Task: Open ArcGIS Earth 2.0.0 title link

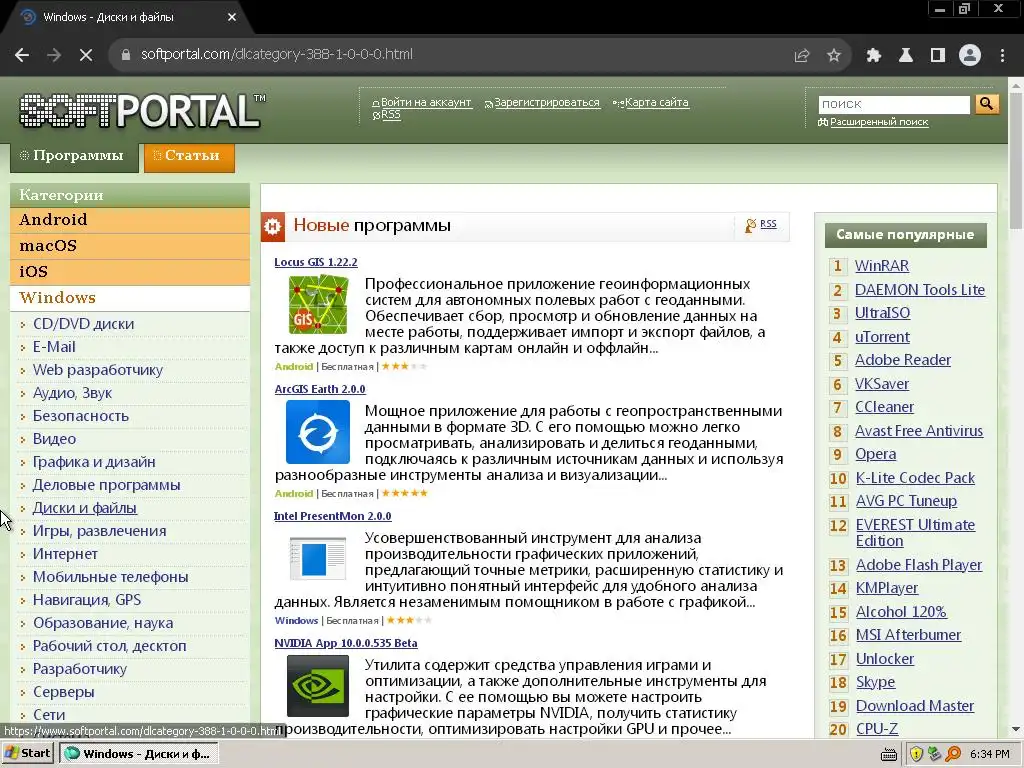Action: coord(320,389)
